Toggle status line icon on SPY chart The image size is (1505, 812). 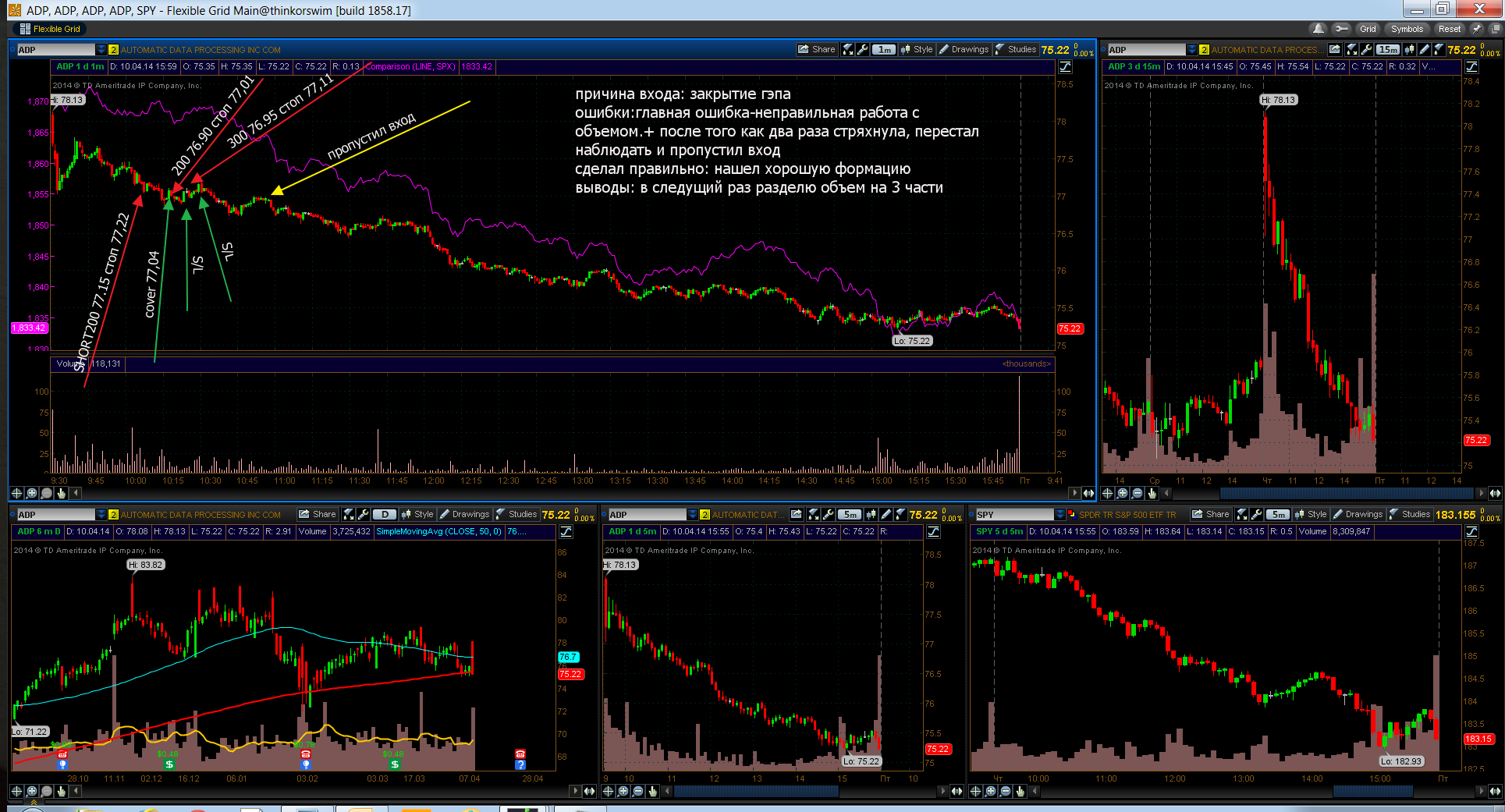(1471, 532)
